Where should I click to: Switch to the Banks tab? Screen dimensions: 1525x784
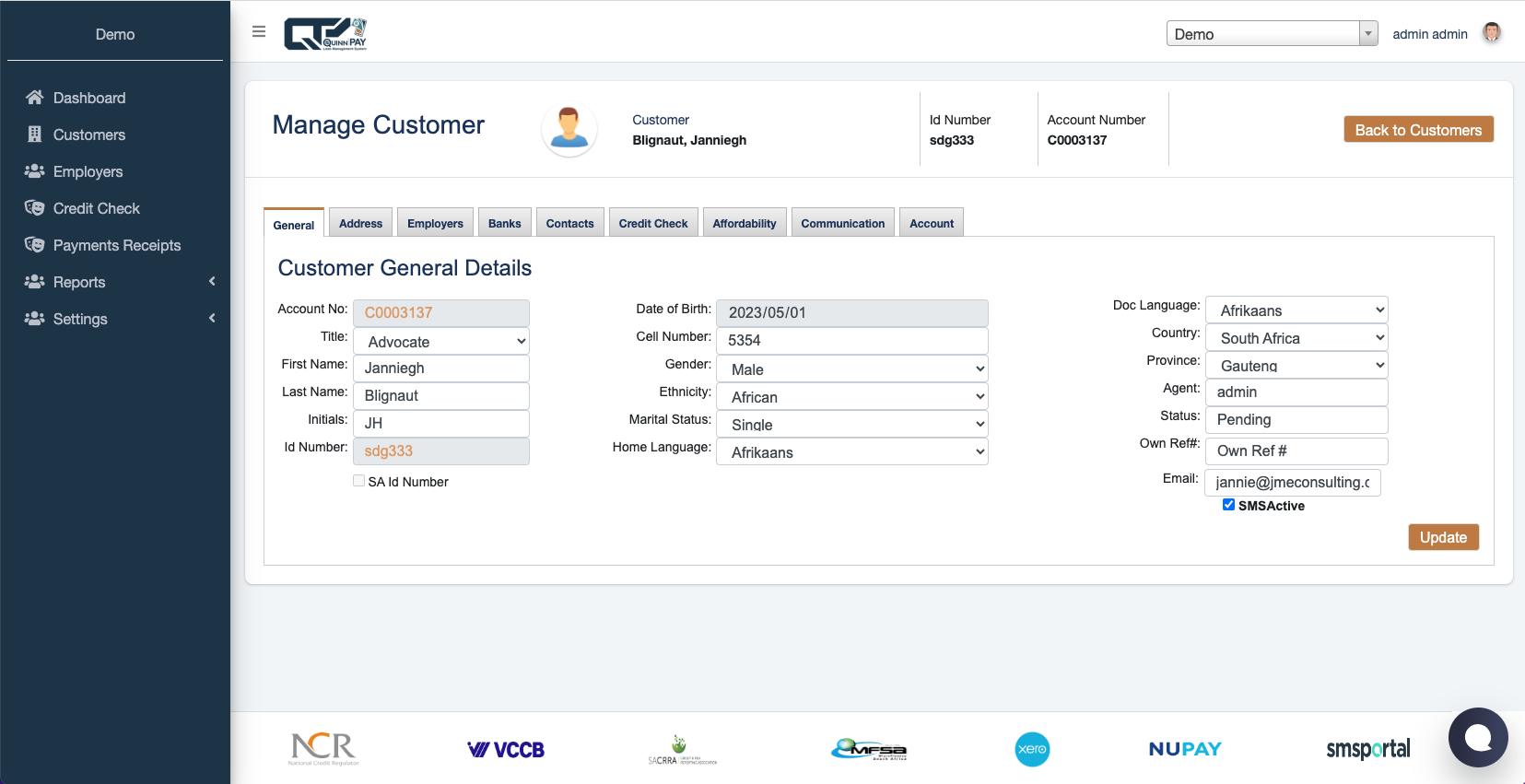[x=504, y=223]
